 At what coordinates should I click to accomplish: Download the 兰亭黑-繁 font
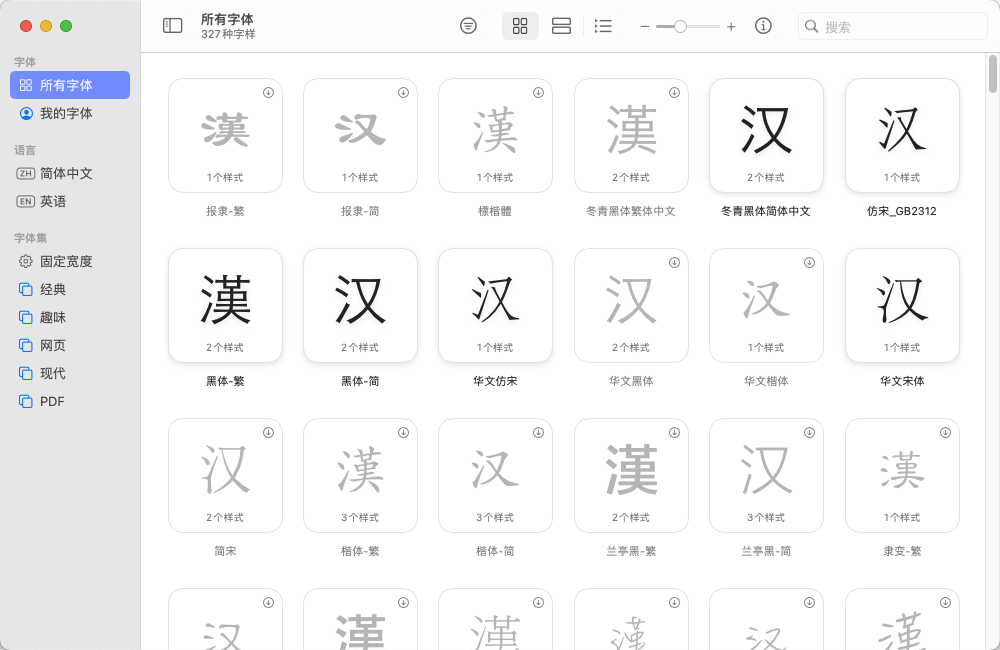(674, 432)
